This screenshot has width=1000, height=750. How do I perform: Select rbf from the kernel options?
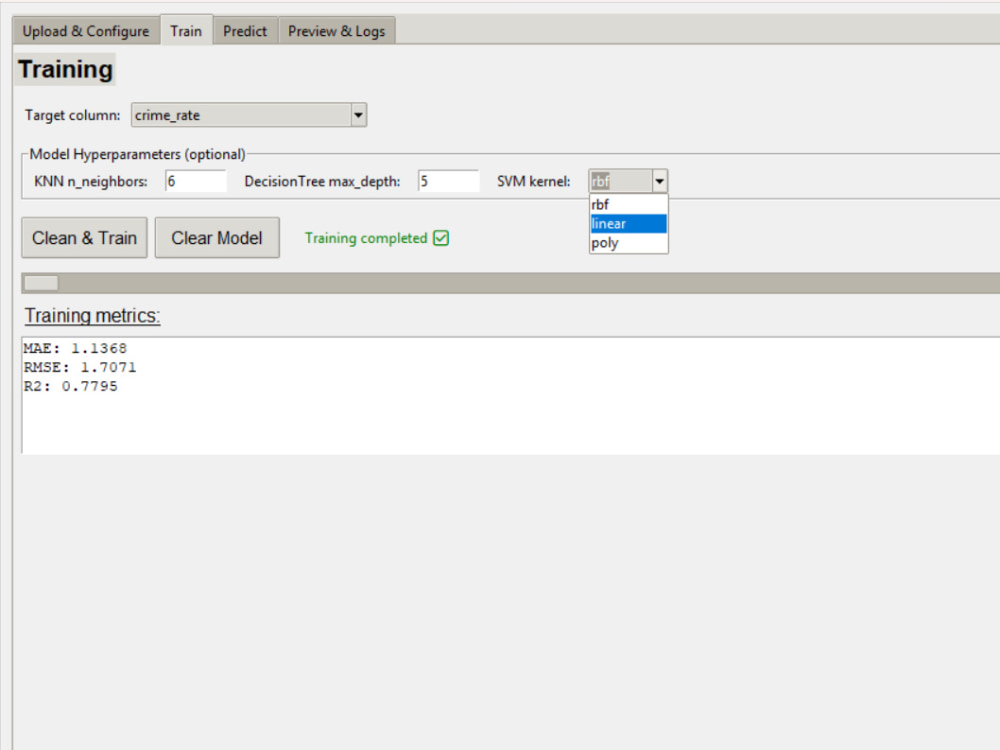pyautogui.click(x=628, y=203)
